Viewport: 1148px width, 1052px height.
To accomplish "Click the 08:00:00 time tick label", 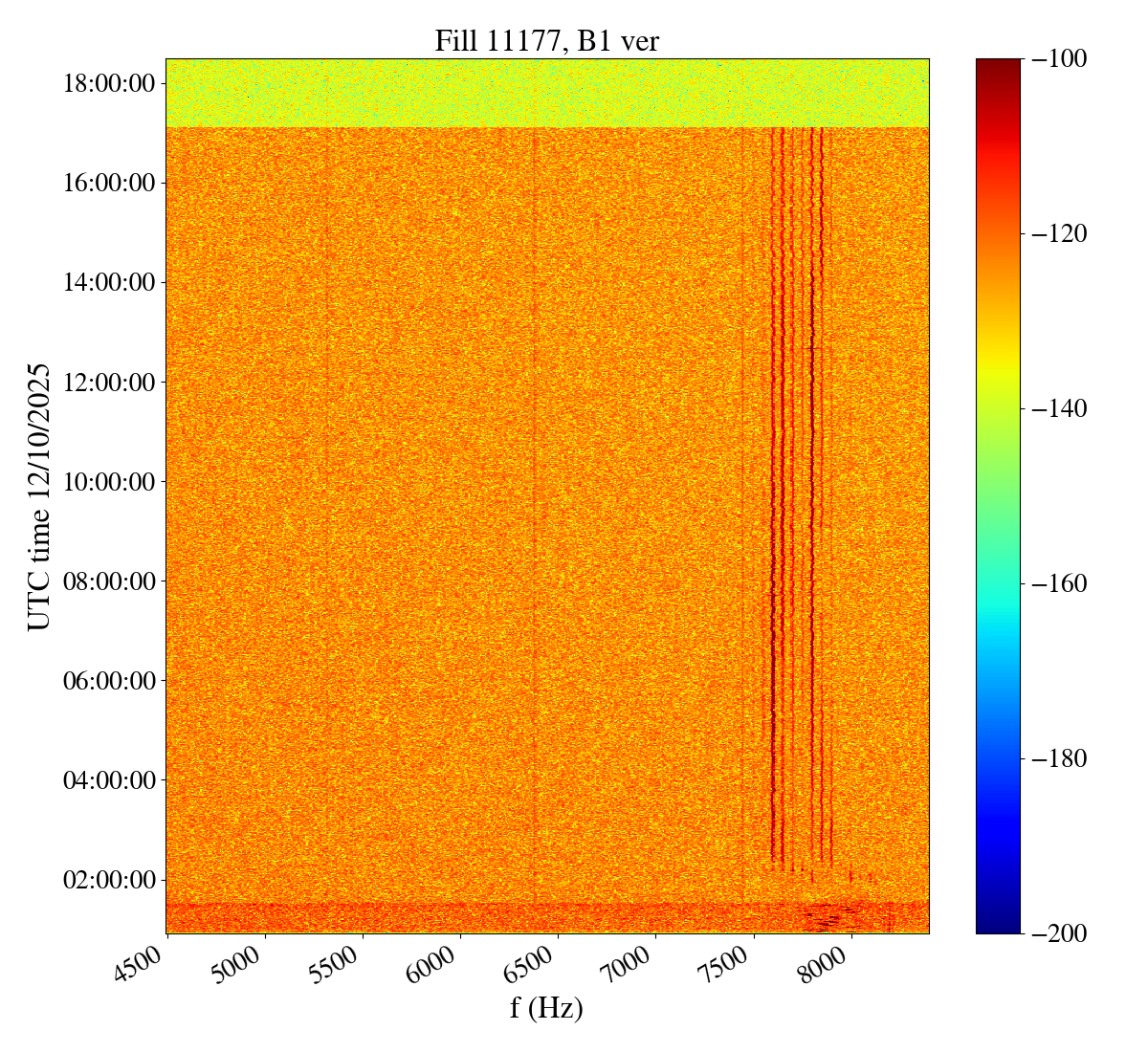I will pos(108,581).
